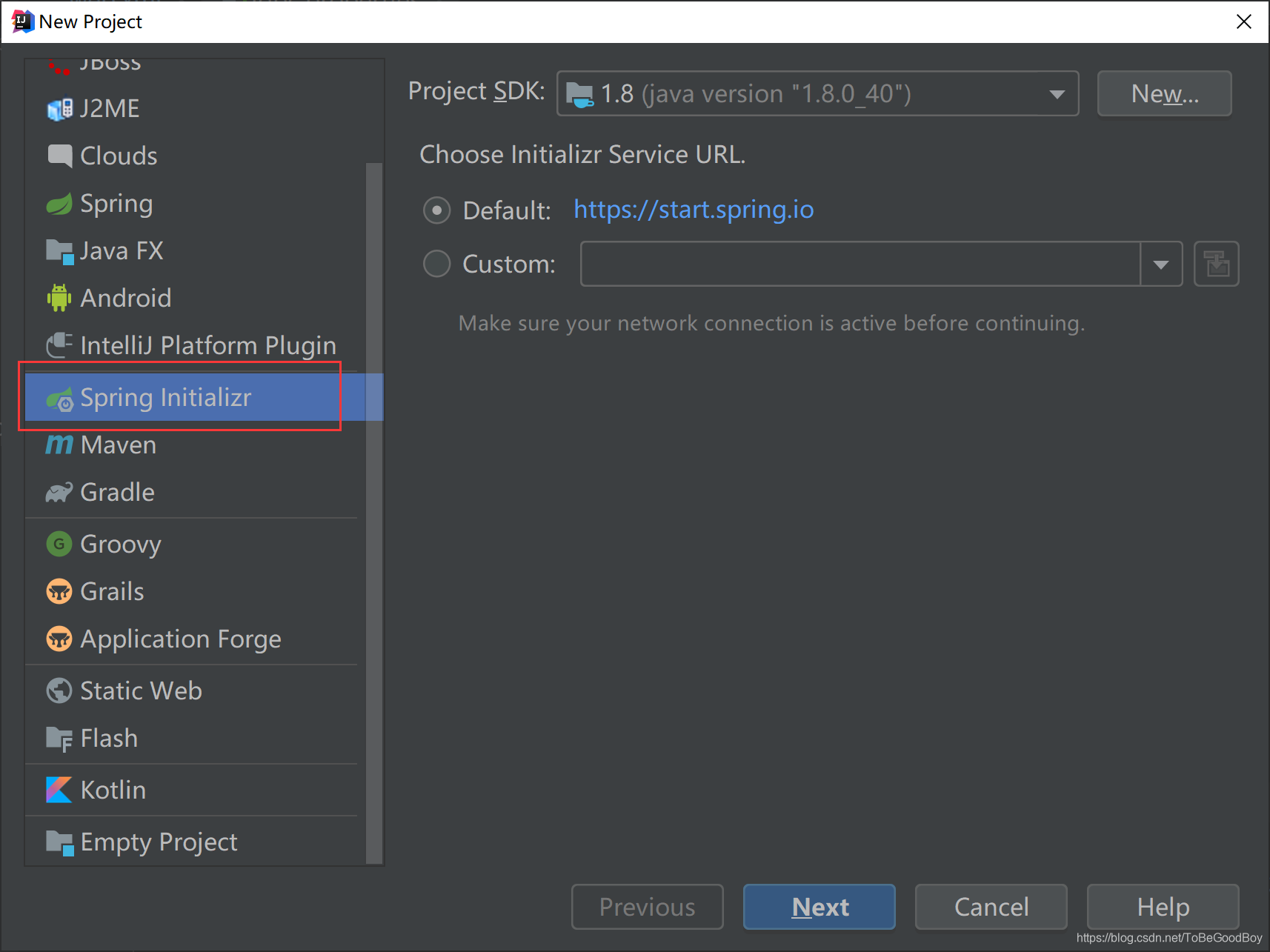Open Help for New Project

point(1163,907)
